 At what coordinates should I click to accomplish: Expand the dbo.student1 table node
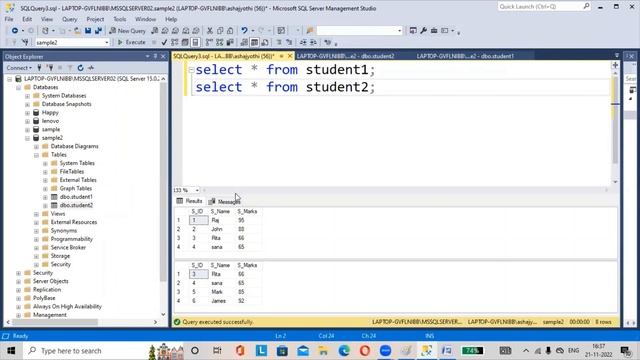tap(45, 197)
